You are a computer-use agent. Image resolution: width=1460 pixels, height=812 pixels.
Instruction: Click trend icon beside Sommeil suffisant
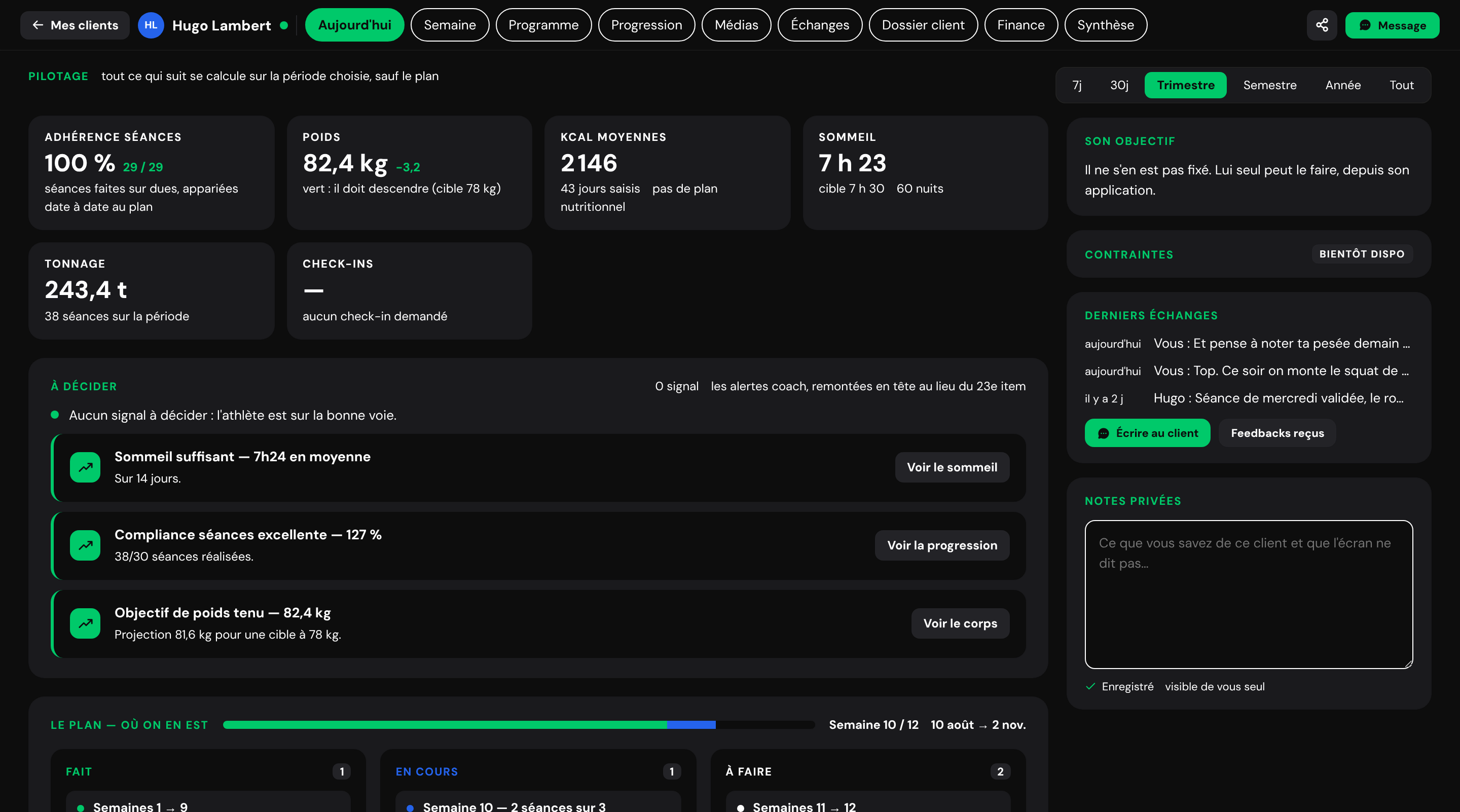click(x=85, y=467)
